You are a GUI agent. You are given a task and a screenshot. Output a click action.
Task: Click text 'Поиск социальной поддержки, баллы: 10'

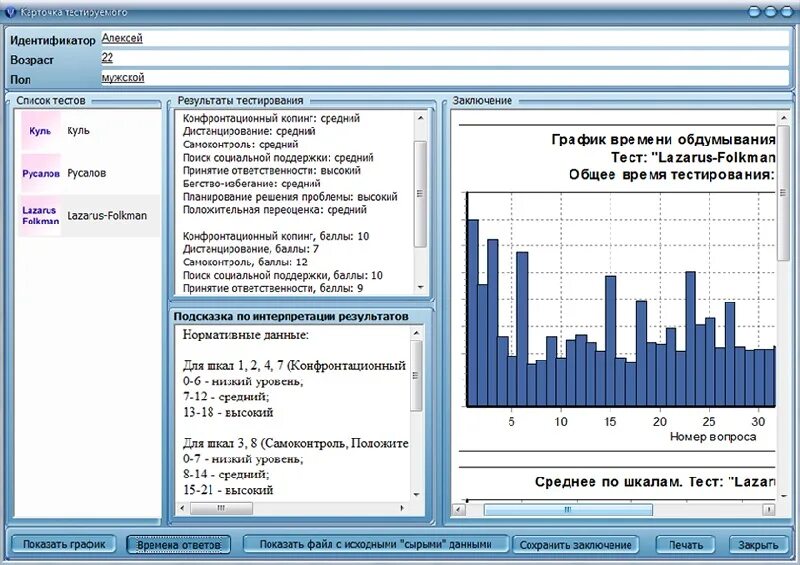pyautogui.click(x=283, y=276)
